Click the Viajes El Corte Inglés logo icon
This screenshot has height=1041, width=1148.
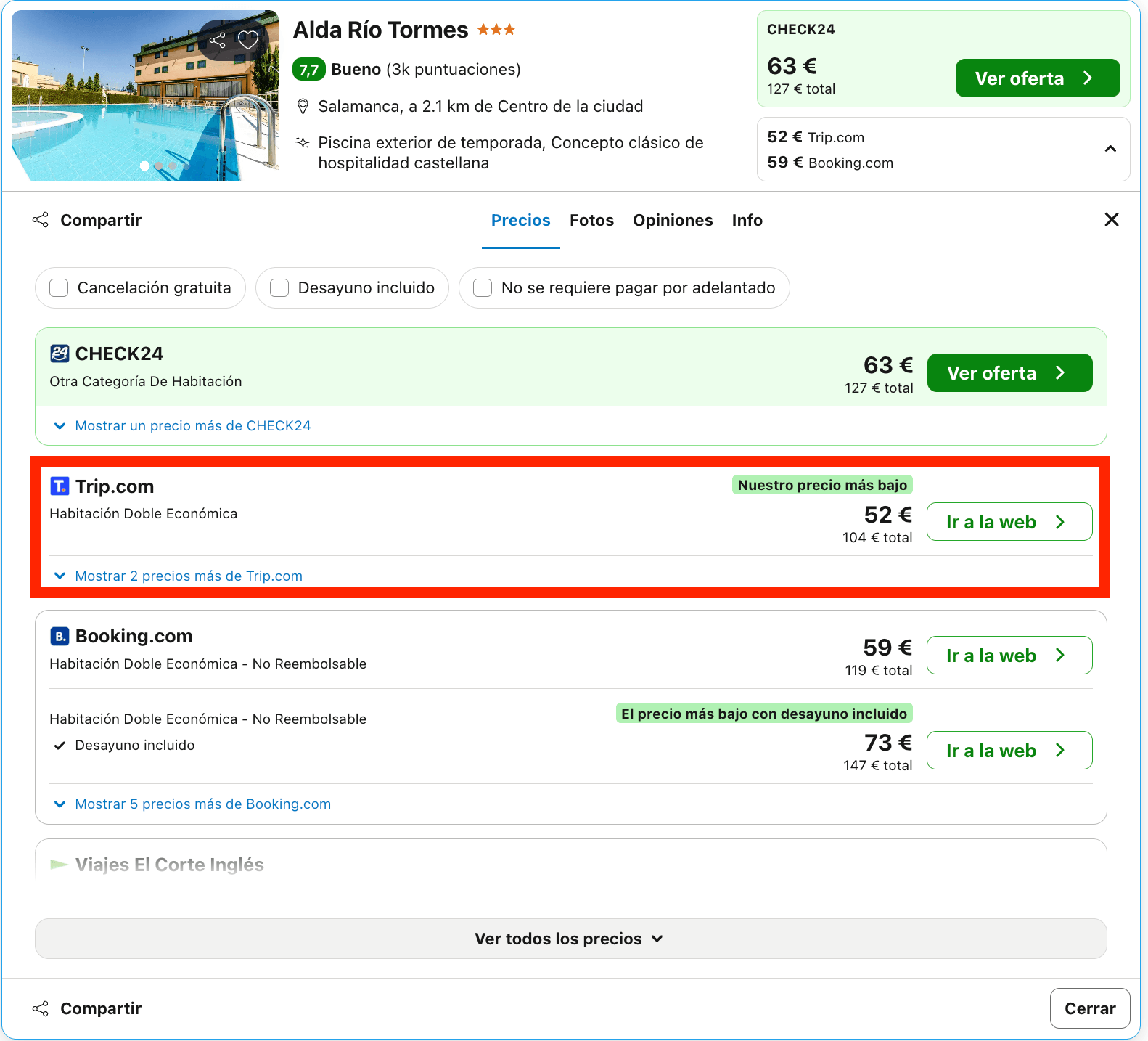60,864
